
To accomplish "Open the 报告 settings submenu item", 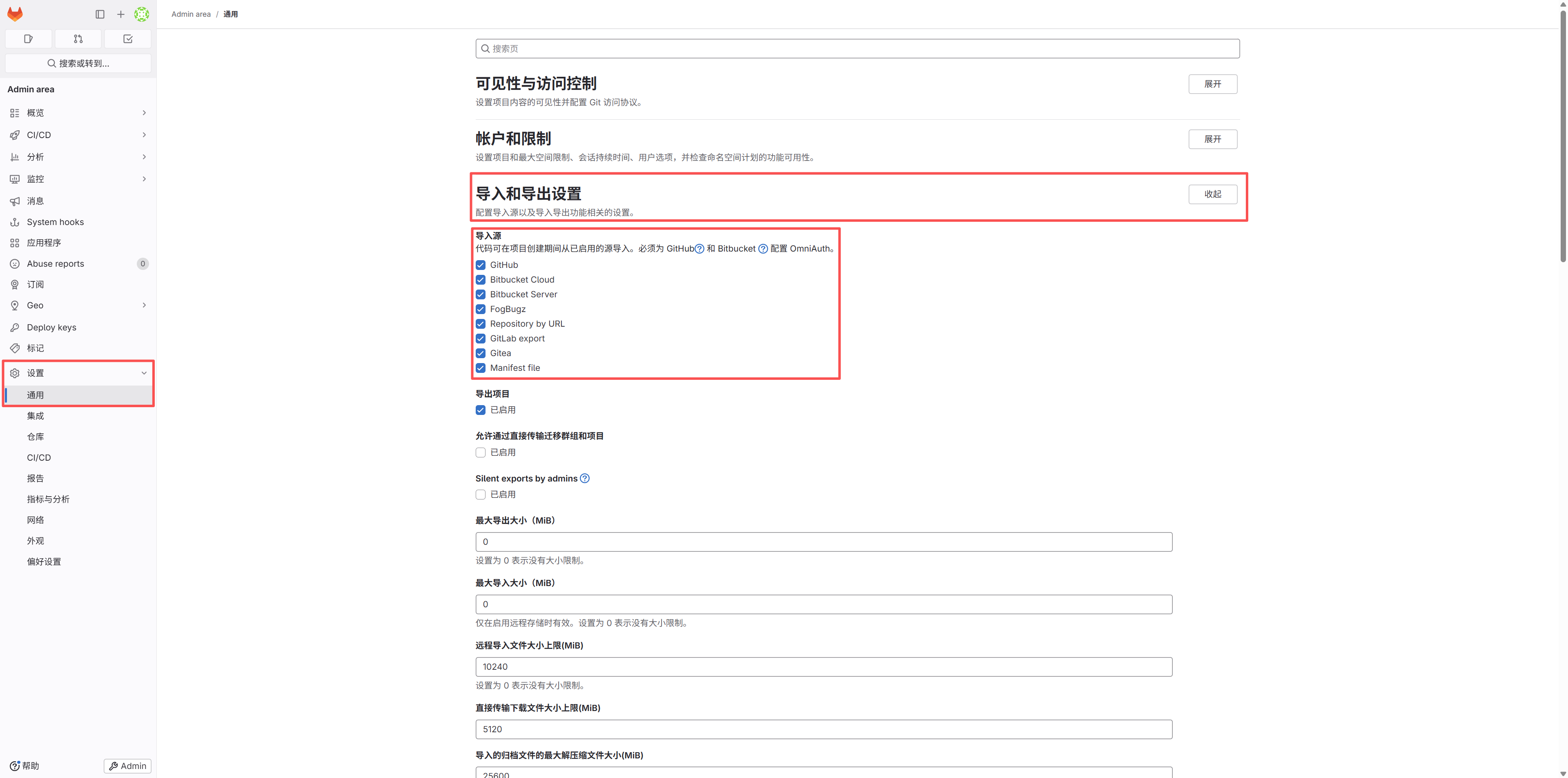I will point(78,479).
